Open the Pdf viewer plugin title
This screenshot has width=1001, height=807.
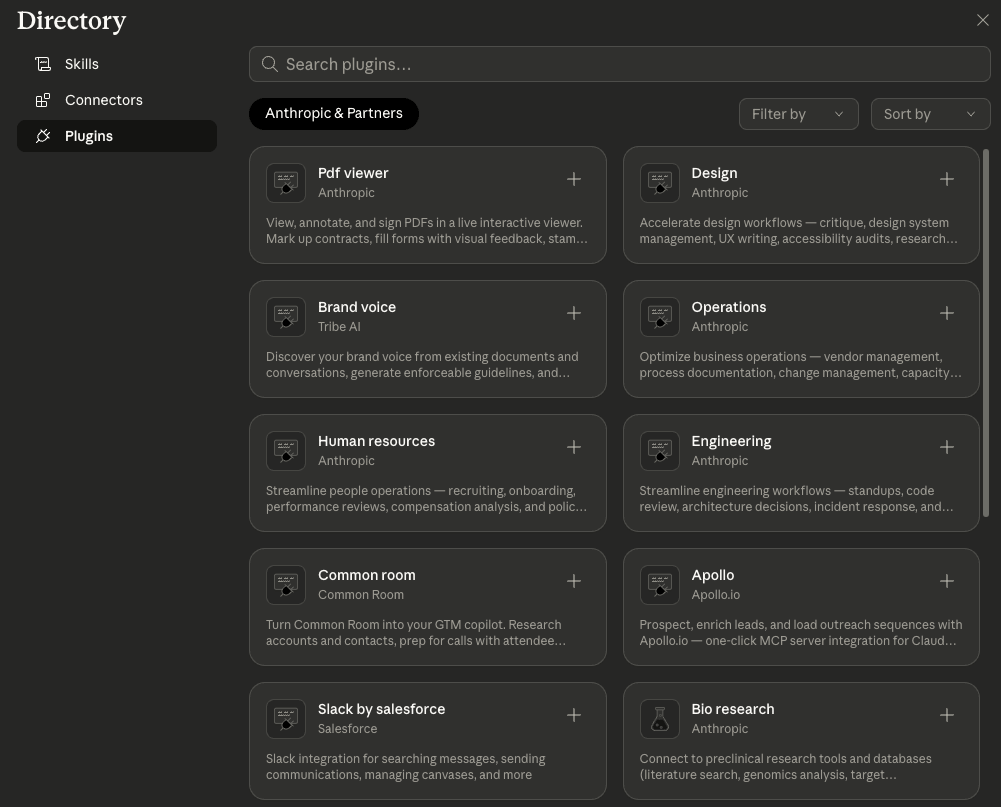[x=353, y=173]
